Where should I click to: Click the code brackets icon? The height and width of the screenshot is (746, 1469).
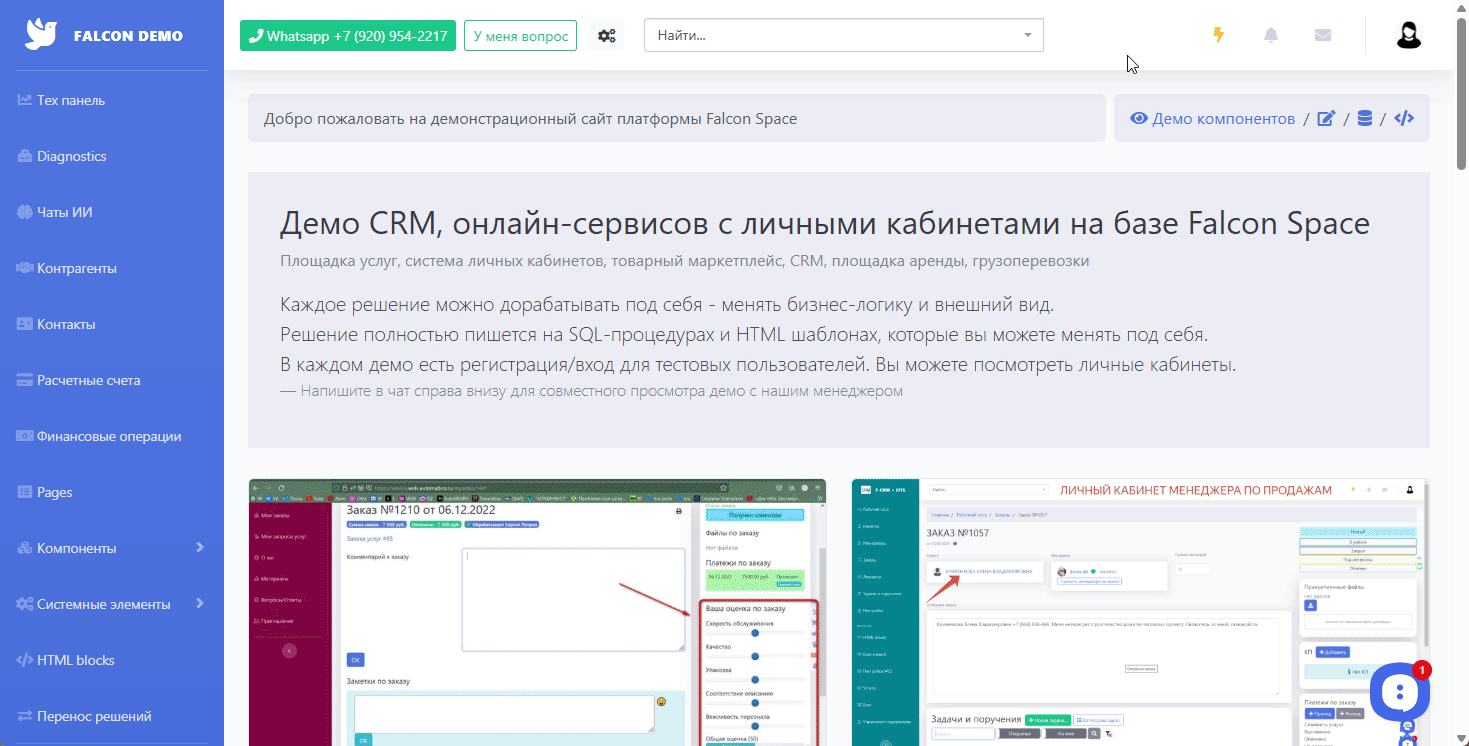[1404, 118]
